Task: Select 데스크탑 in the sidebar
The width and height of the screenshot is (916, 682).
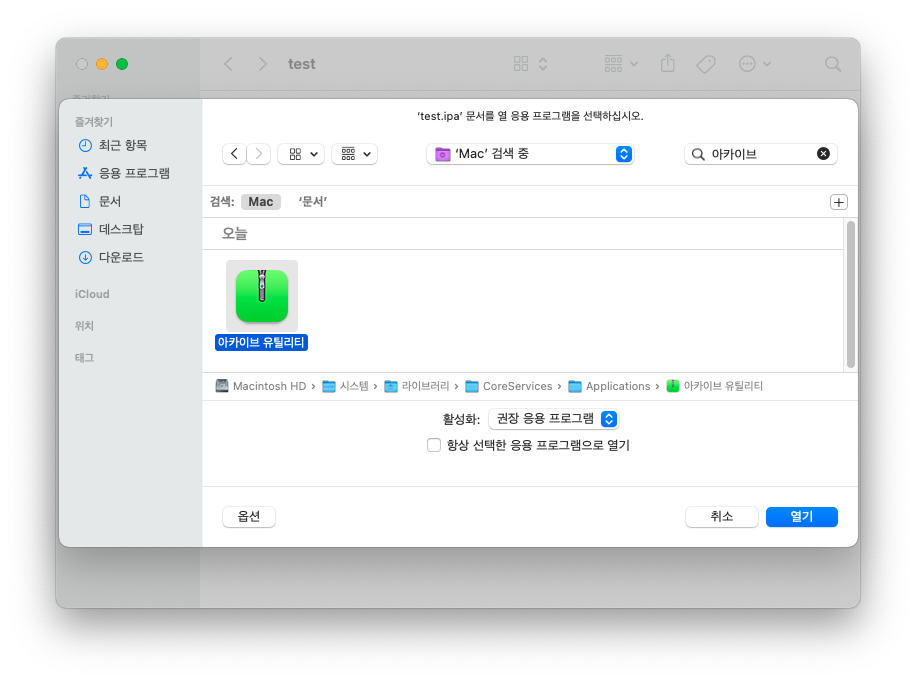Action: (111, 229)
